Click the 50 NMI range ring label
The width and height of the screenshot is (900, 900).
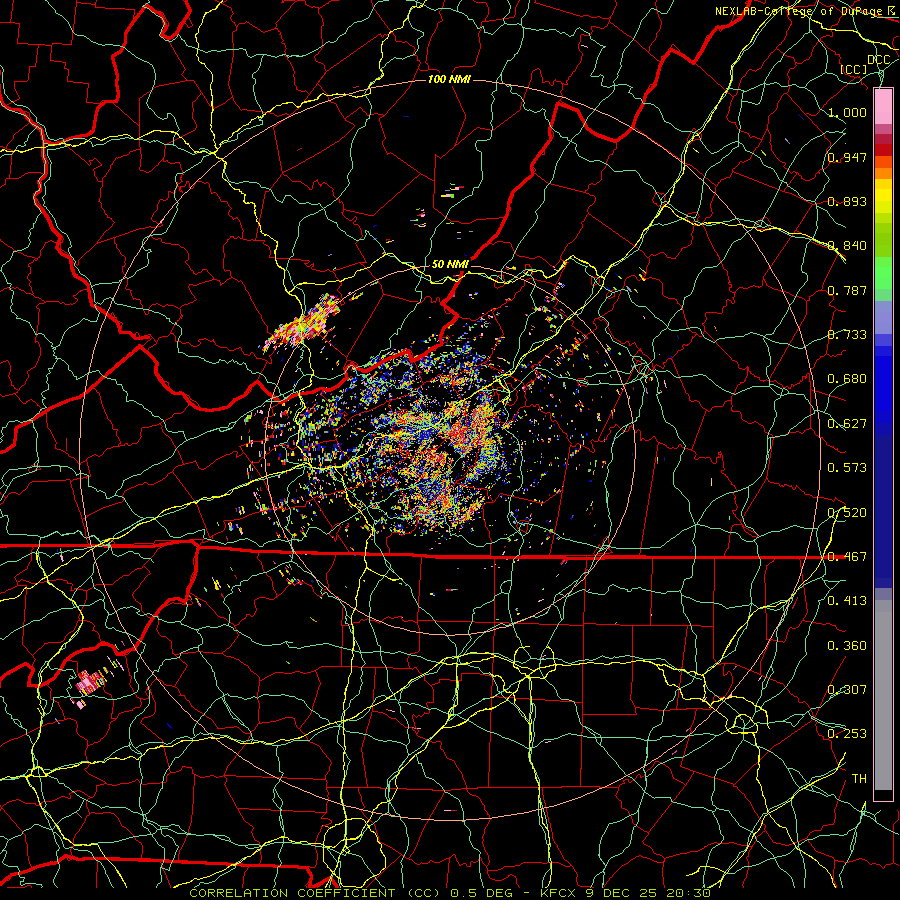point(450,265)
